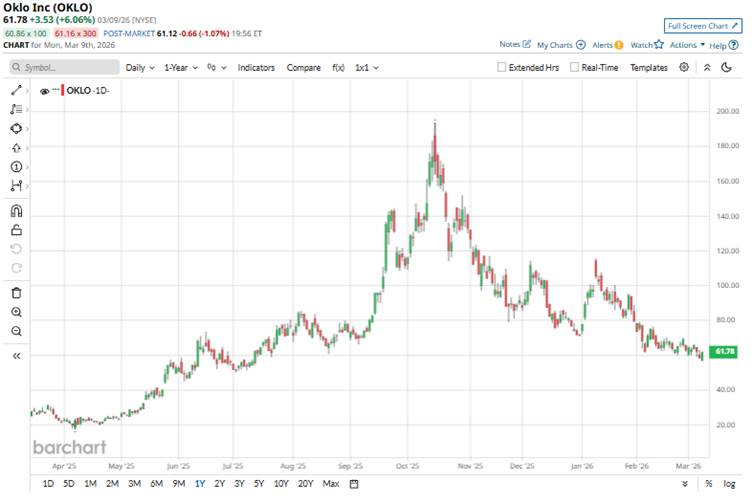Select the 3M period
The width and height of the screenshot is (753, 503).
tap(134, 484)
